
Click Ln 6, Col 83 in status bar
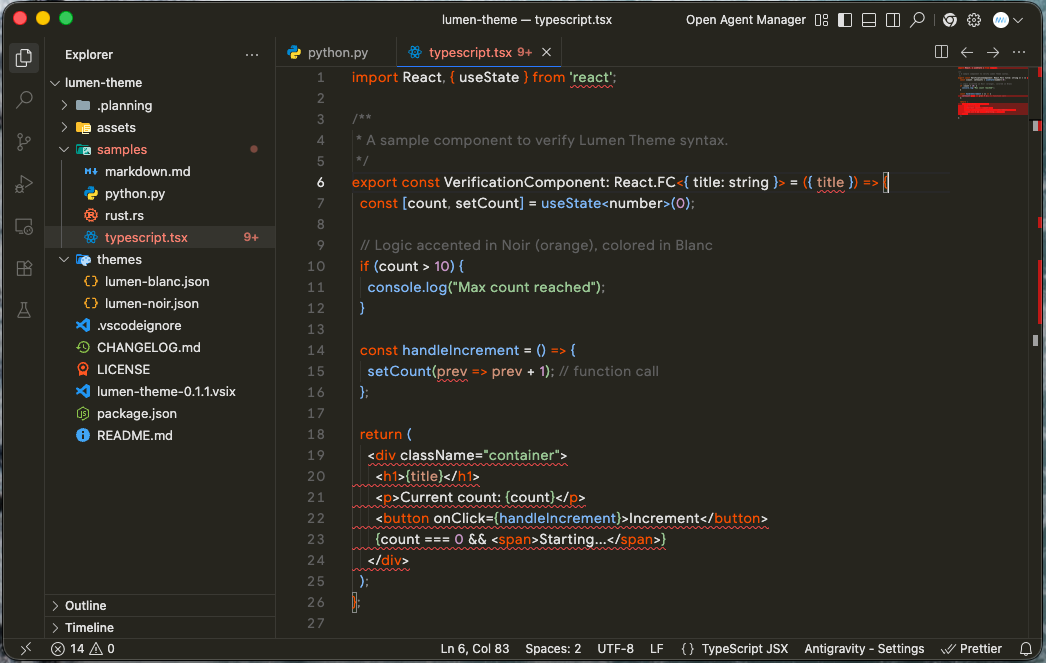474,649
